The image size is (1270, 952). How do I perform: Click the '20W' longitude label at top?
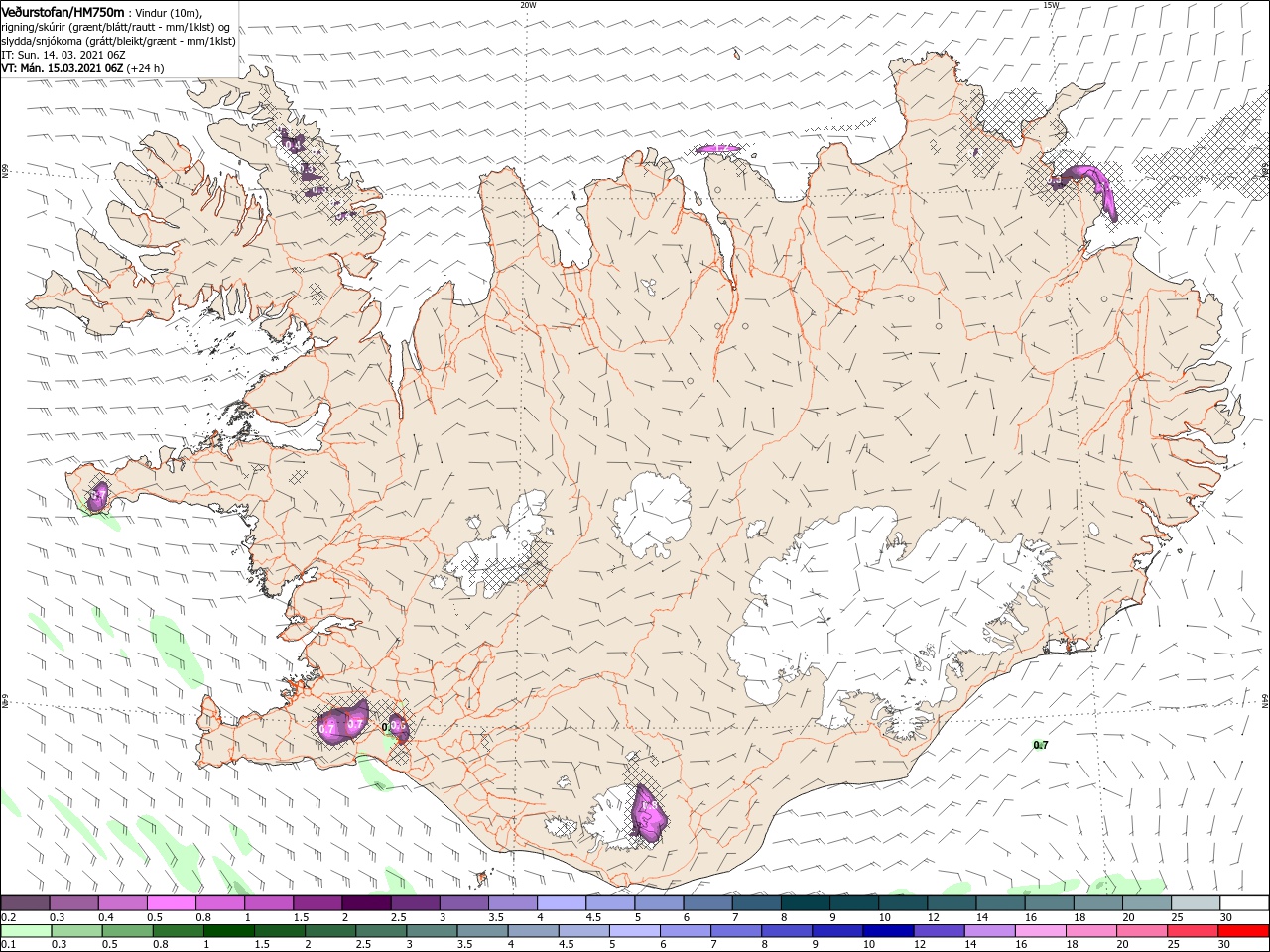click(x=528, y=5)
